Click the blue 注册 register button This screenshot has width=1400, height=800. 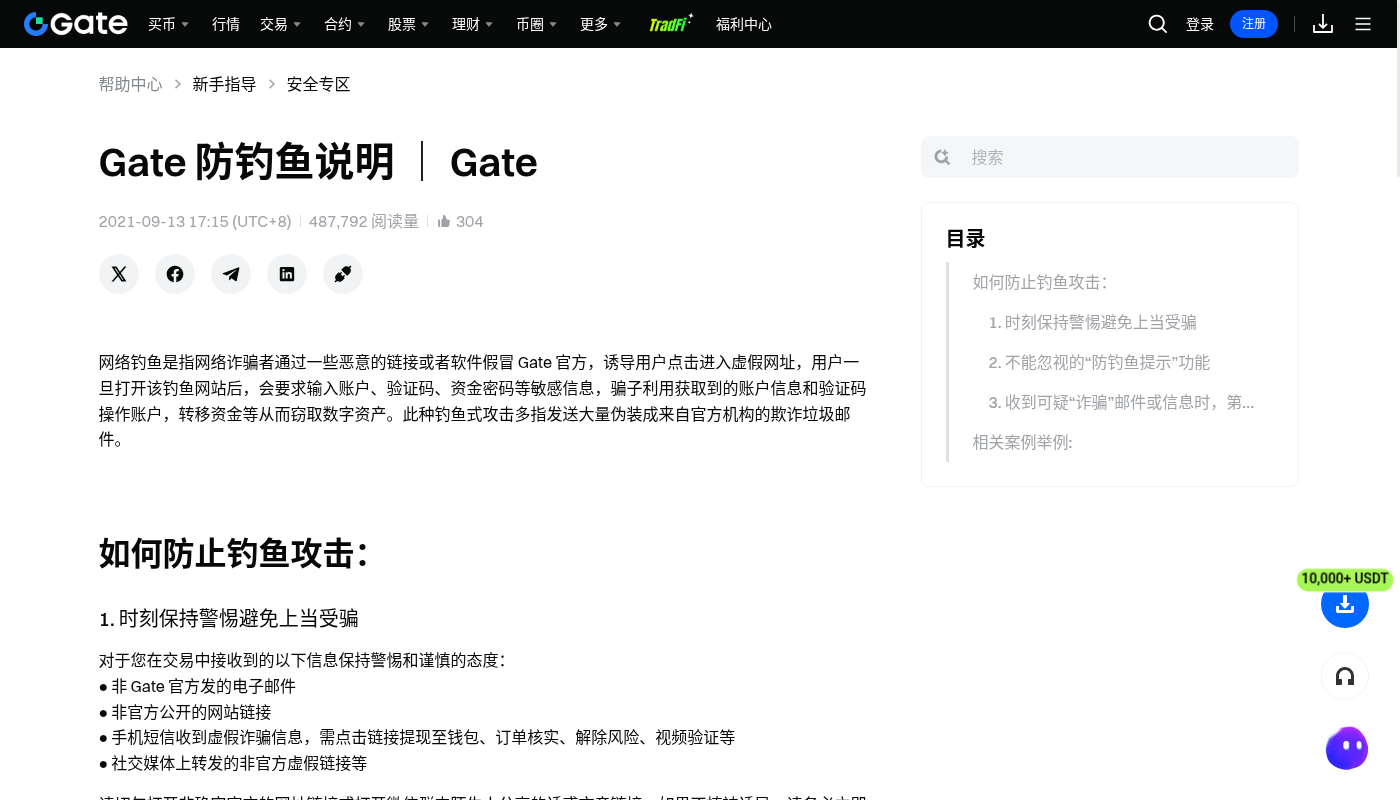1254,24
